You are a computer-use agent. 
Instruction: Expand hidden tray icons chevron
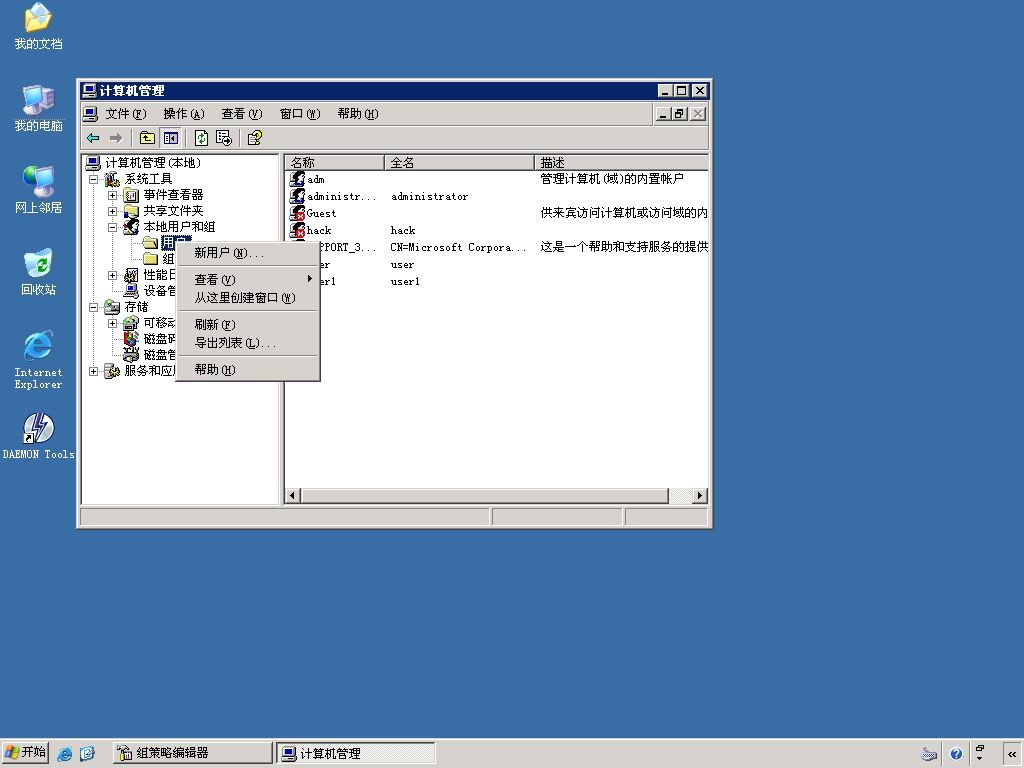point(1012,754)
